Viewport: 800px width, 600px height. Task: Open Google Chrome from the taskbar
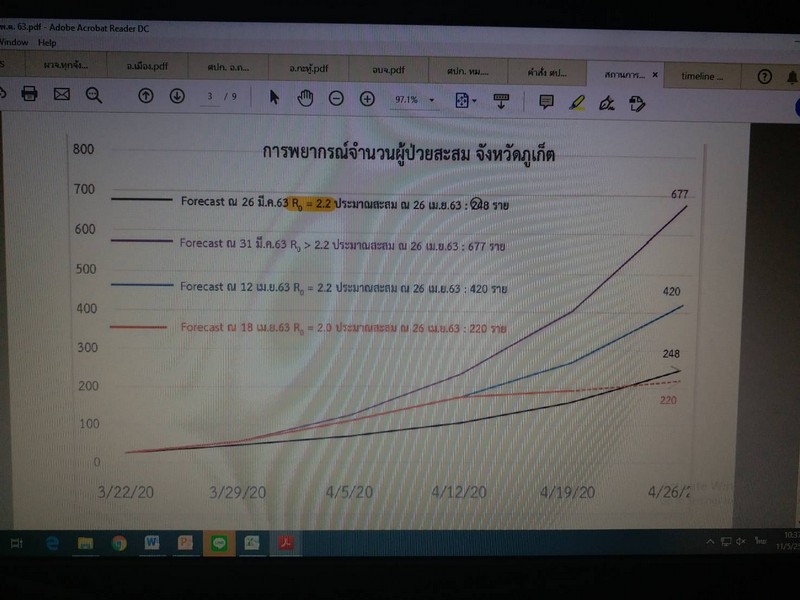pos(118,543)
